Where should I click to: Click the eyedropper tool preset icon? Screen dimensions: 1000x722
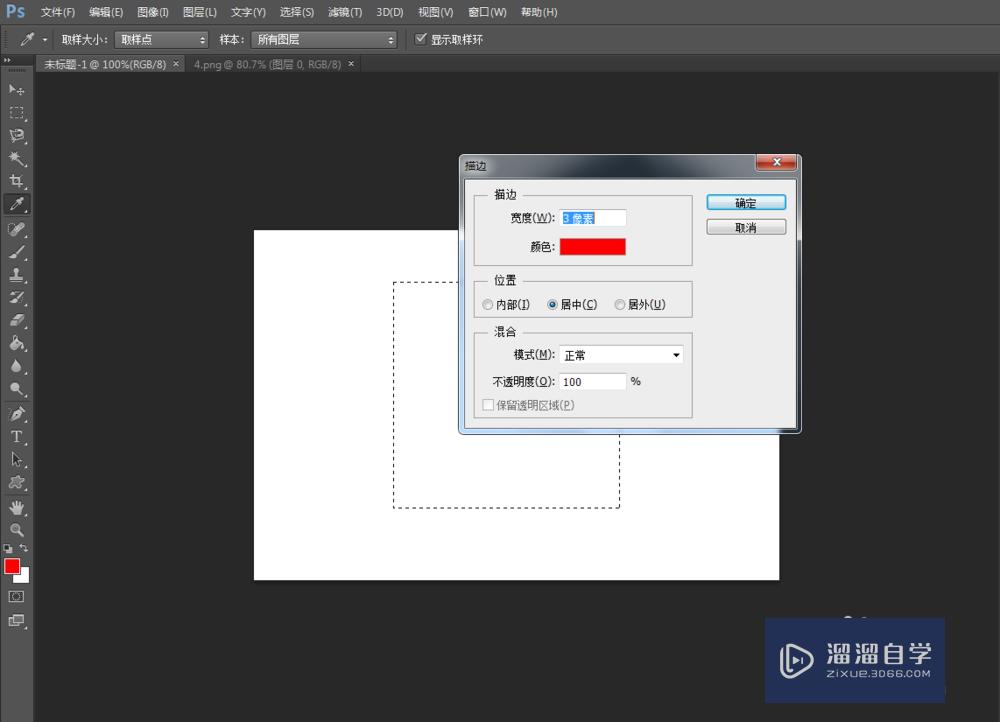[x=27, y=40]
